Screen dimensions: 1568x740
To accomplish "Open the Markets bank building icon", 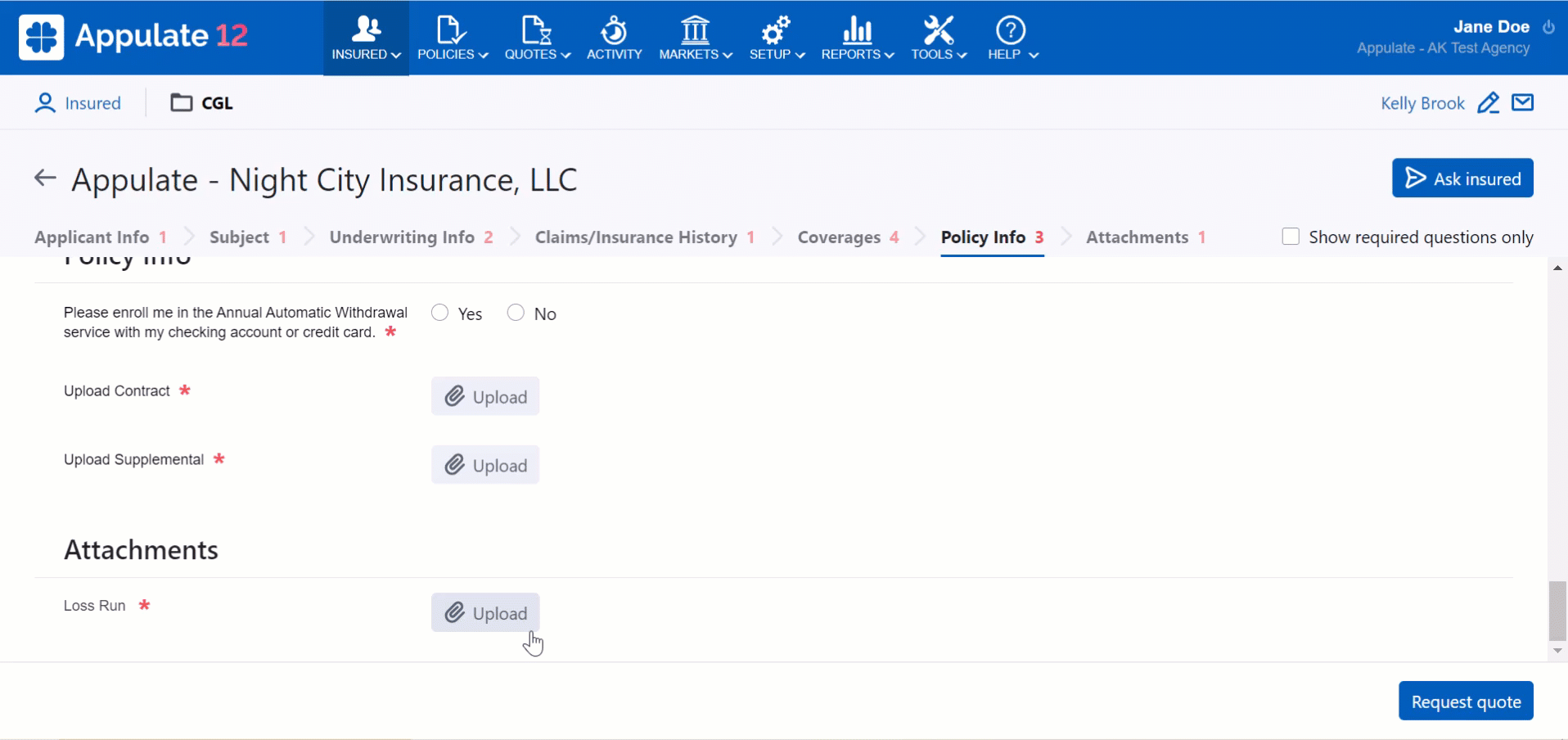I will [695, 29].
